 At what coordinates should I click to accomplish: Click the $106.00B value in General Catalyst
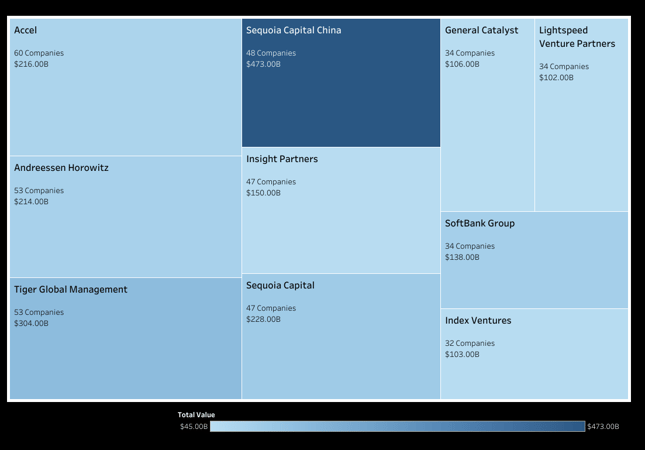tap(462, 64)
